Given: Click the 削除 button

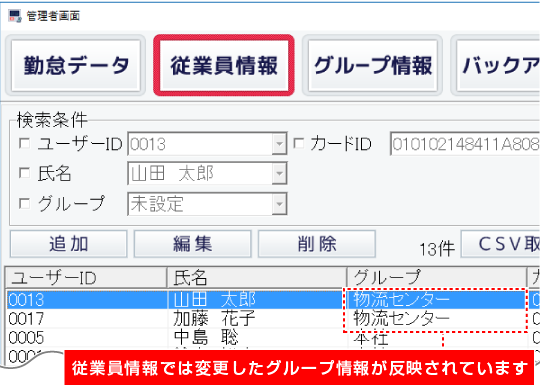Looking at the screenshot, I should [x=317, y=244].
